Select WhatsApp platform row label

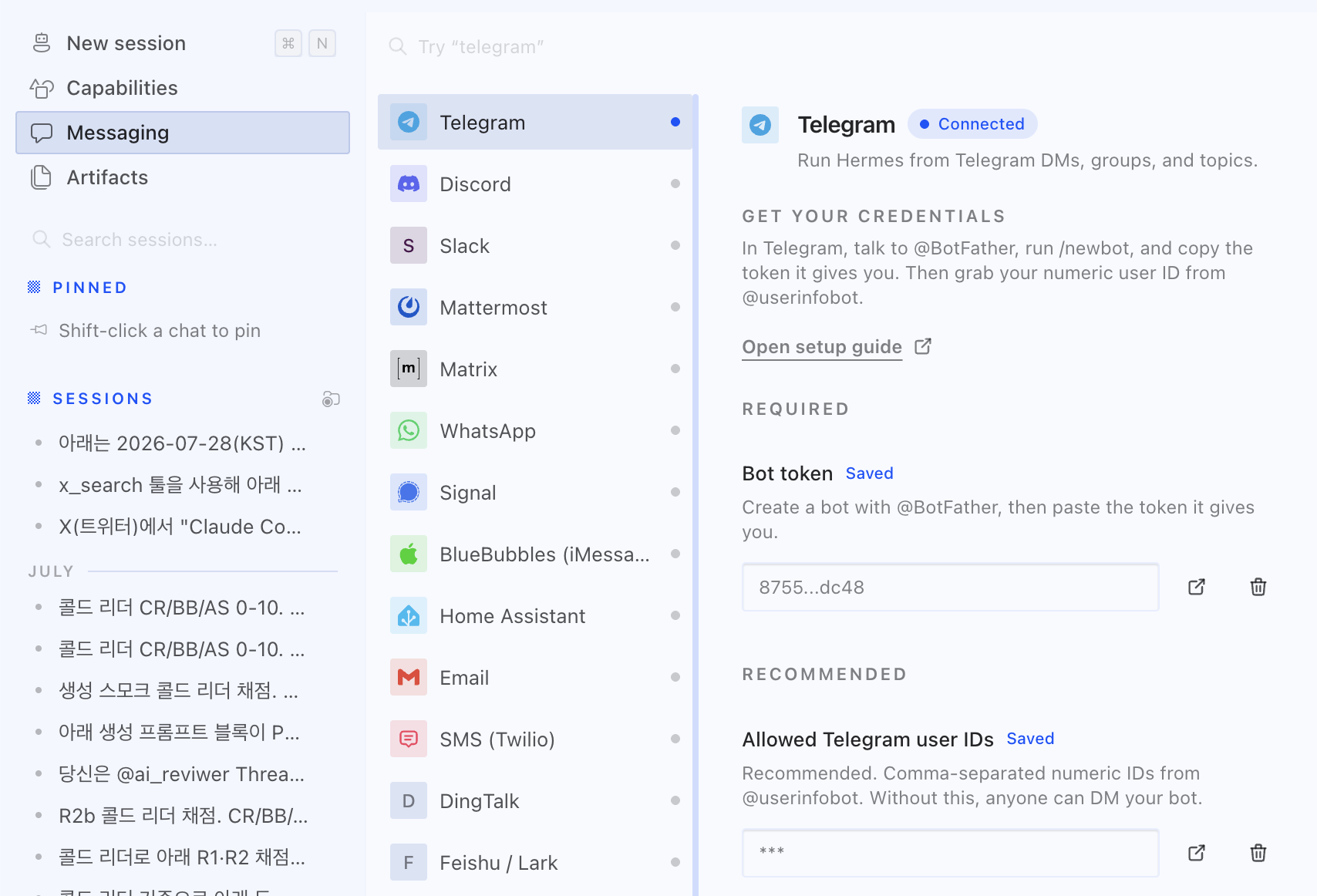(x=488, y=431)
